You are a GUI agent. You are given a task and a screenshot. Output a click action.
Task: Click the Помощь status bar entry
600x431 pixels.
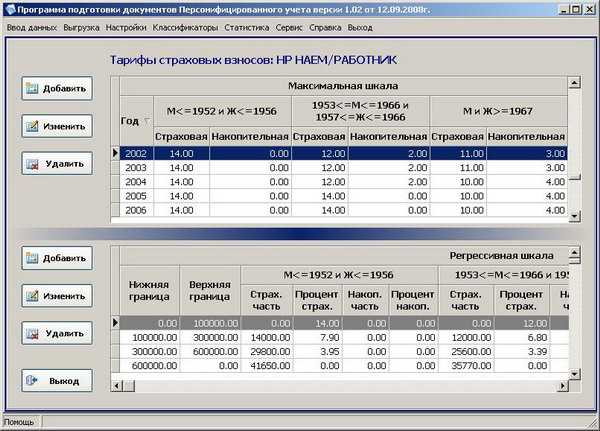tap(19, 422)
